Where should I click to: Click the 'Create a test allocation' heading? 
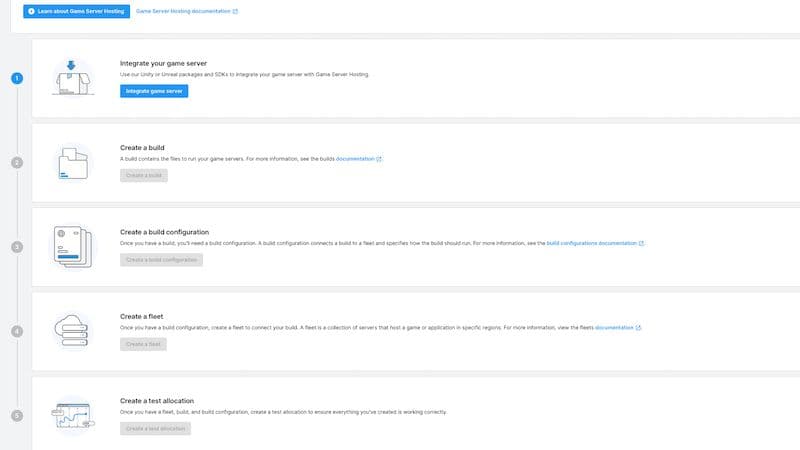157,401
